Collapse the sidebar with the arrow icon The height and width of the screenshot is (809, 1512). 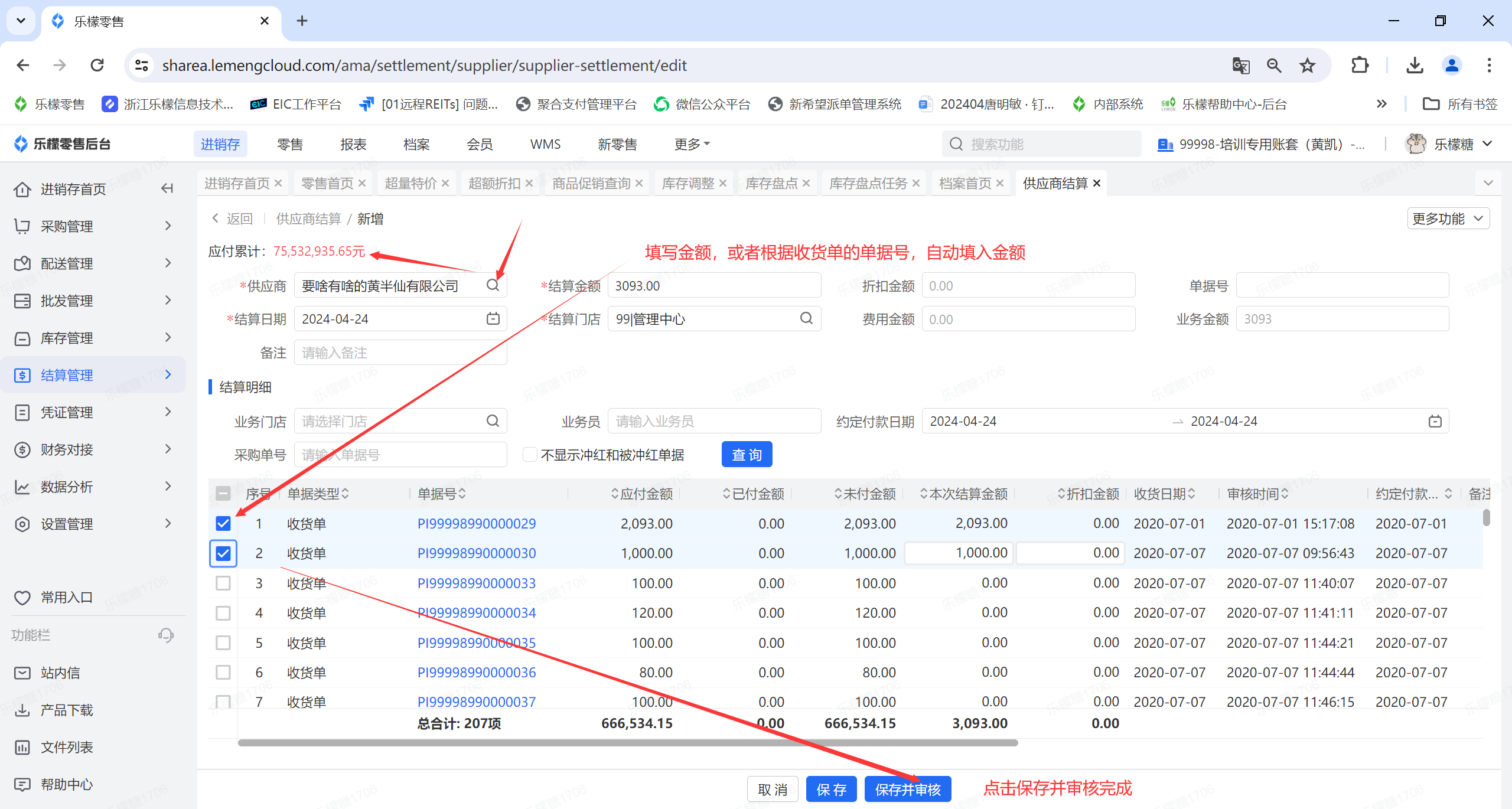(167, 188)
